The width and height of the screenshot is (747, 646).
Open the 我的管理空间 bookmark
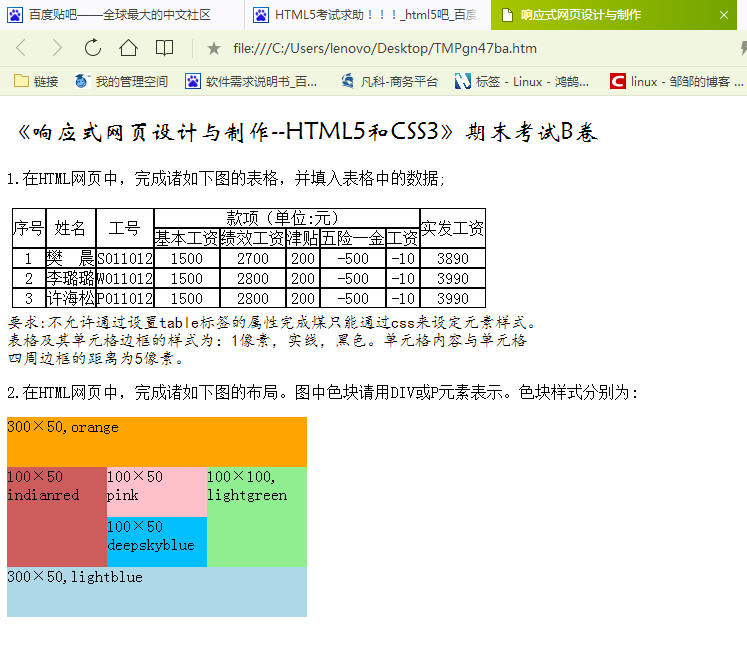[x=121, y=81]
